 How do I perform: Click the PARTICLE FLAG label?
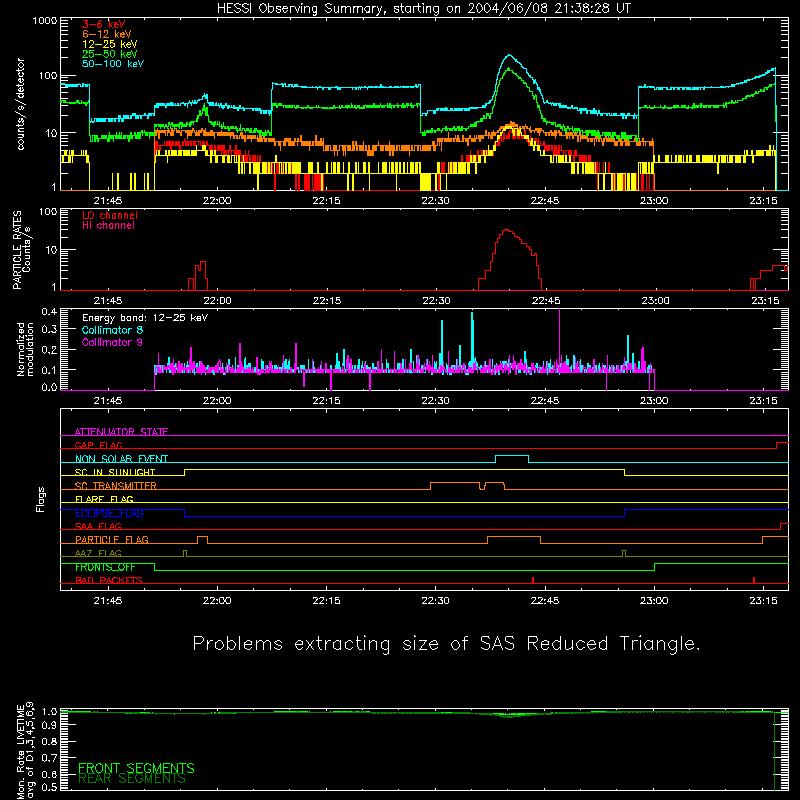point(112,540)
